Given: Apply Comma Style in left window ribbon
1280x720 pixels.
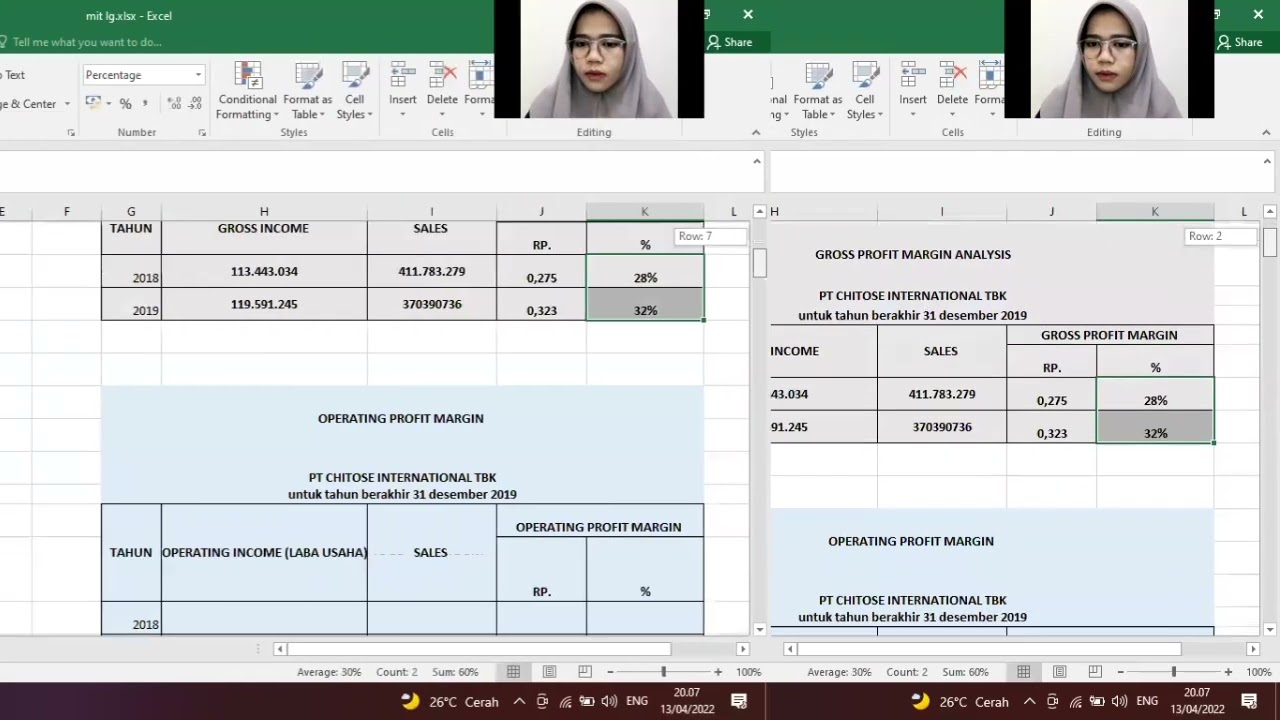Looking at the screenshot, I should pos(145,103).
